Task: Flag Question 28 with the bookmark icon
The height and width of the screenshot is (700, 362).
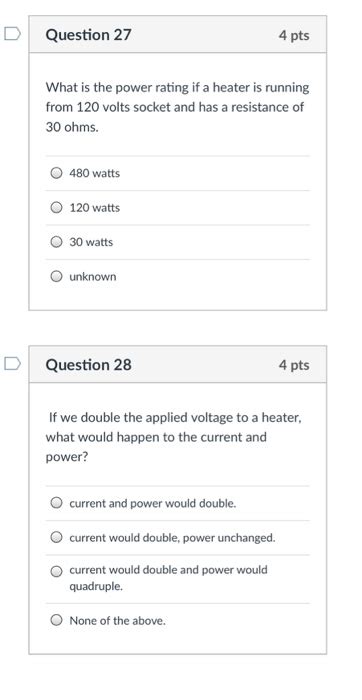Action: (x=12, y=364)
